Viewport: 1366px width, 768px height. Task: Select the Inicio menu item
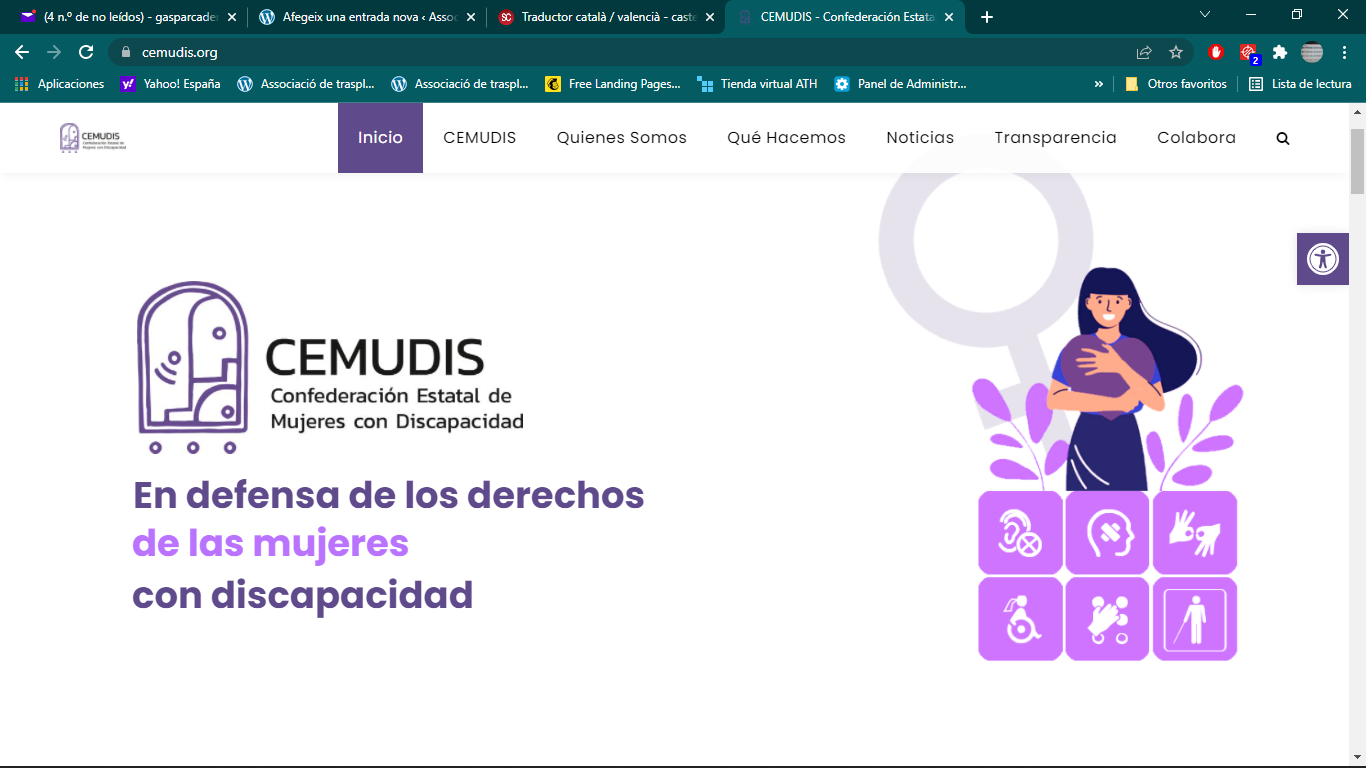pyautogui.click(x=380, y=138)
